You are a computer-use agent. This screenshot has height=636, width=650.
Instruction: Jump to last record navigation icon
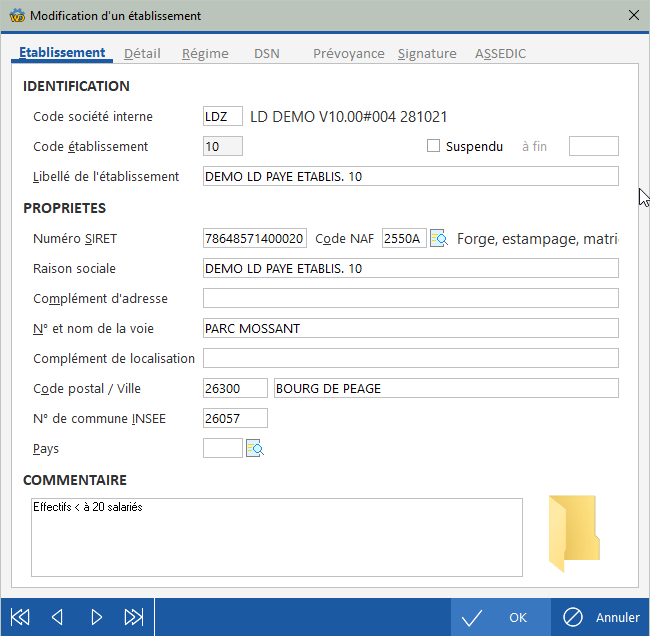134,617
